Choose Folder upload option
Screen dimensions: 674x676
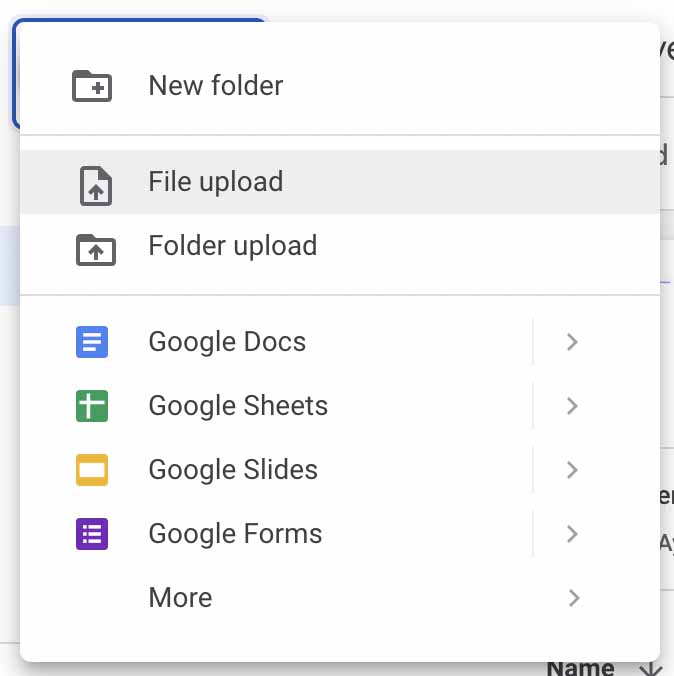click(340, 246)
